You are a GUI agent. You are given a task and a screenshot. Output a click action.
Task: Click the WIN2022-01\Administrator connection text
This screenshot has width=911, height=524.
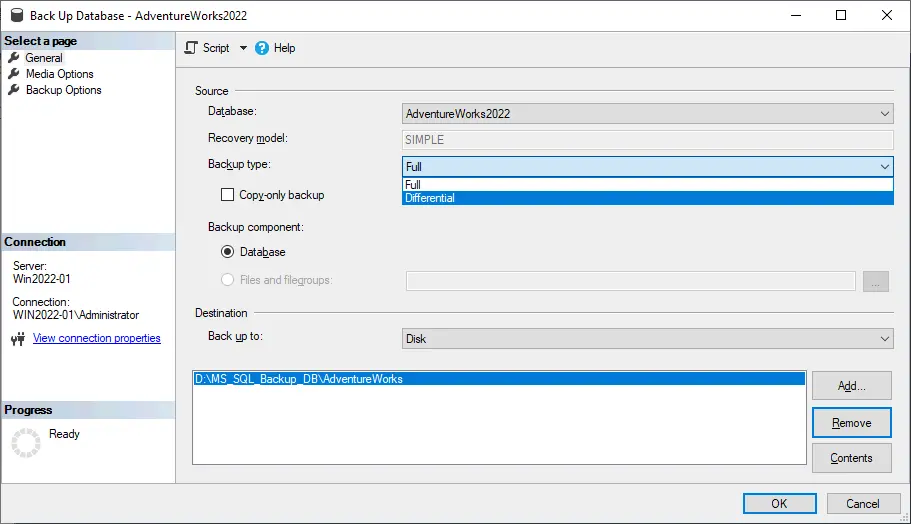click(x=76, y=315)
